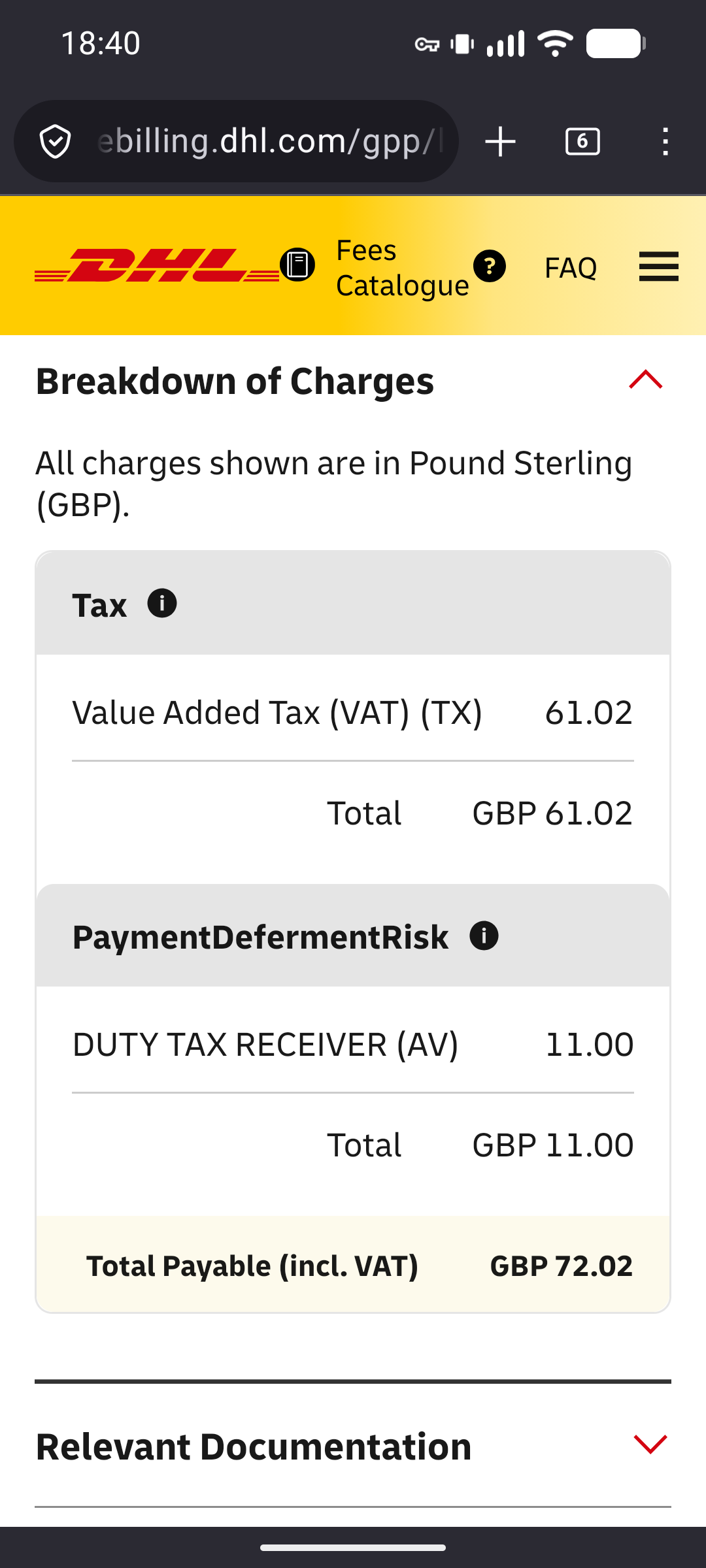
Task: Tap the Breakdown of Charges heading
Action: 235,382
